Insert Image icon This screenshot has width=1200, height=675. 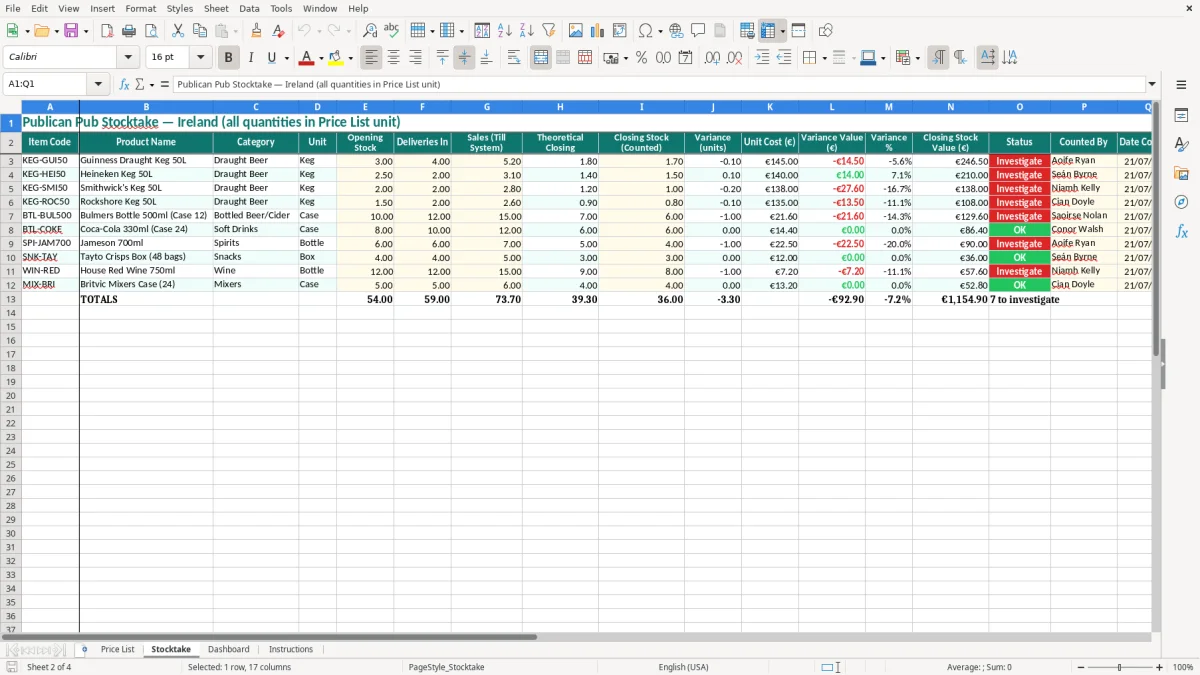(x=576, y=31)
